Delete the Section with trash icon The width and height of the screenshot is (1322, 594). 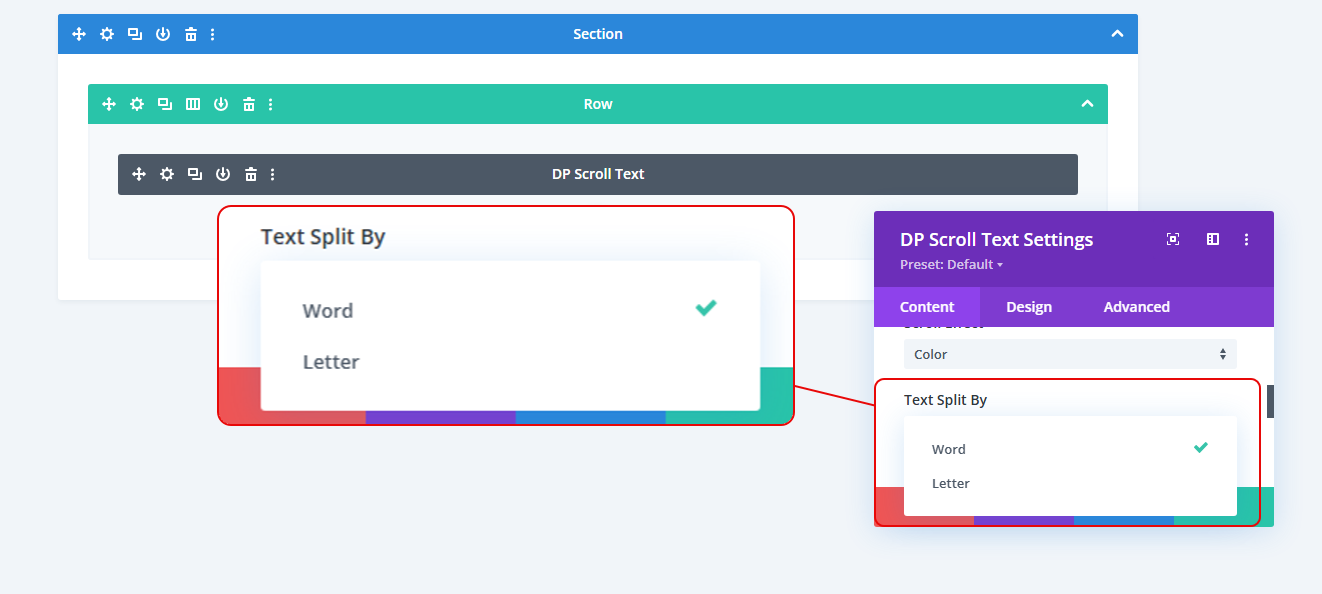click(x=191, y=34)
